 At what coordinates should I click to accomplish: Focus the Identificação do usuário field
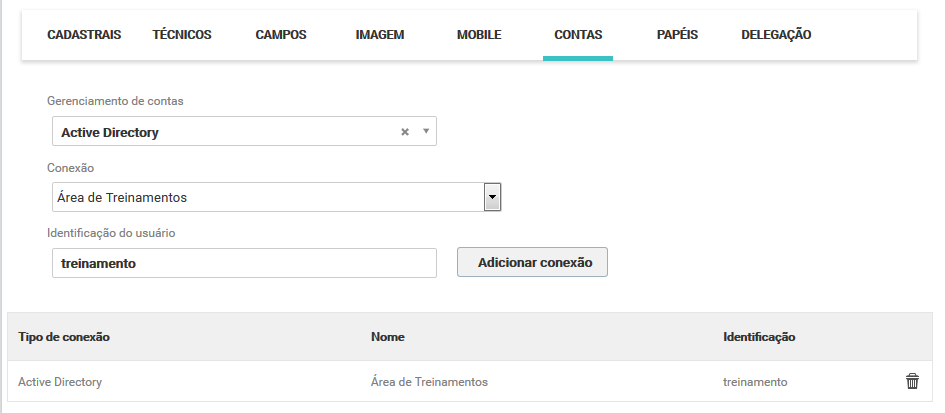pos(244,263)
